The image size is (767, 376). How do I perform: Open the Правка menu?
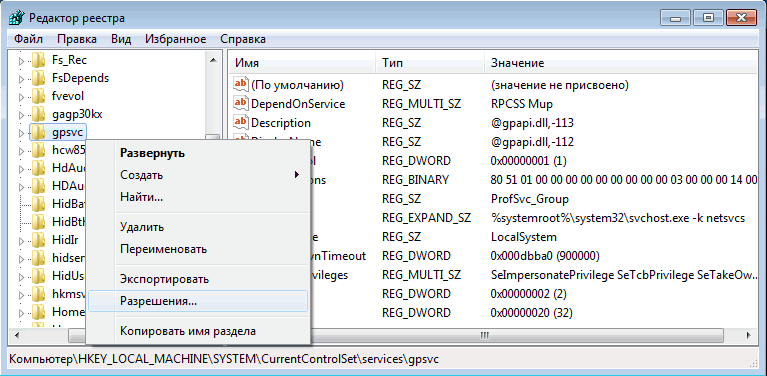pyautogui.click(x=77, y=39)
